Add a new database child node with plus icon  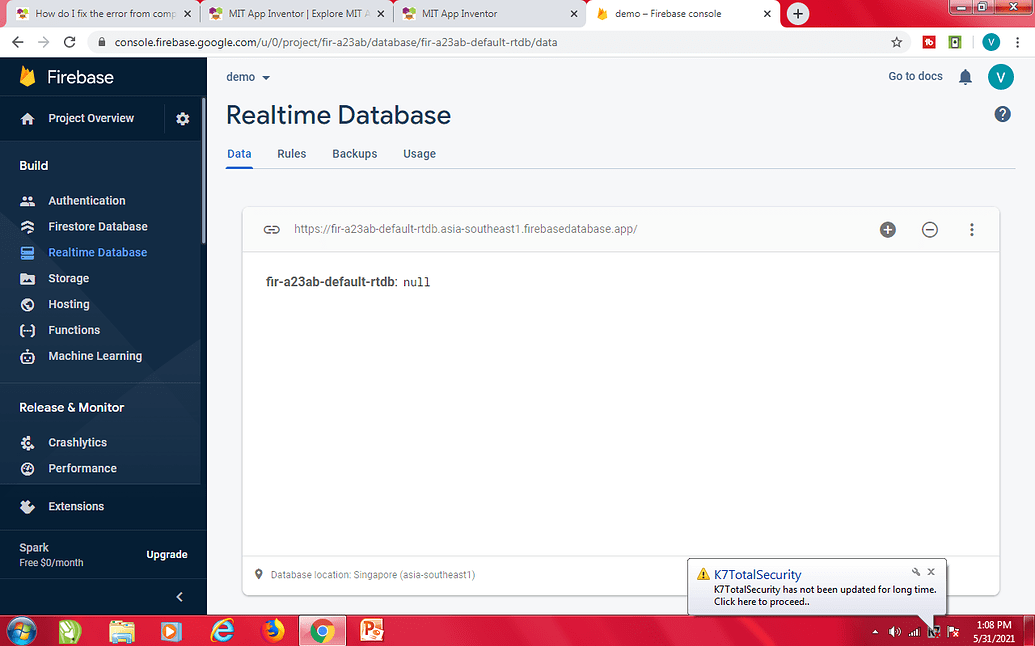(887, 229)
